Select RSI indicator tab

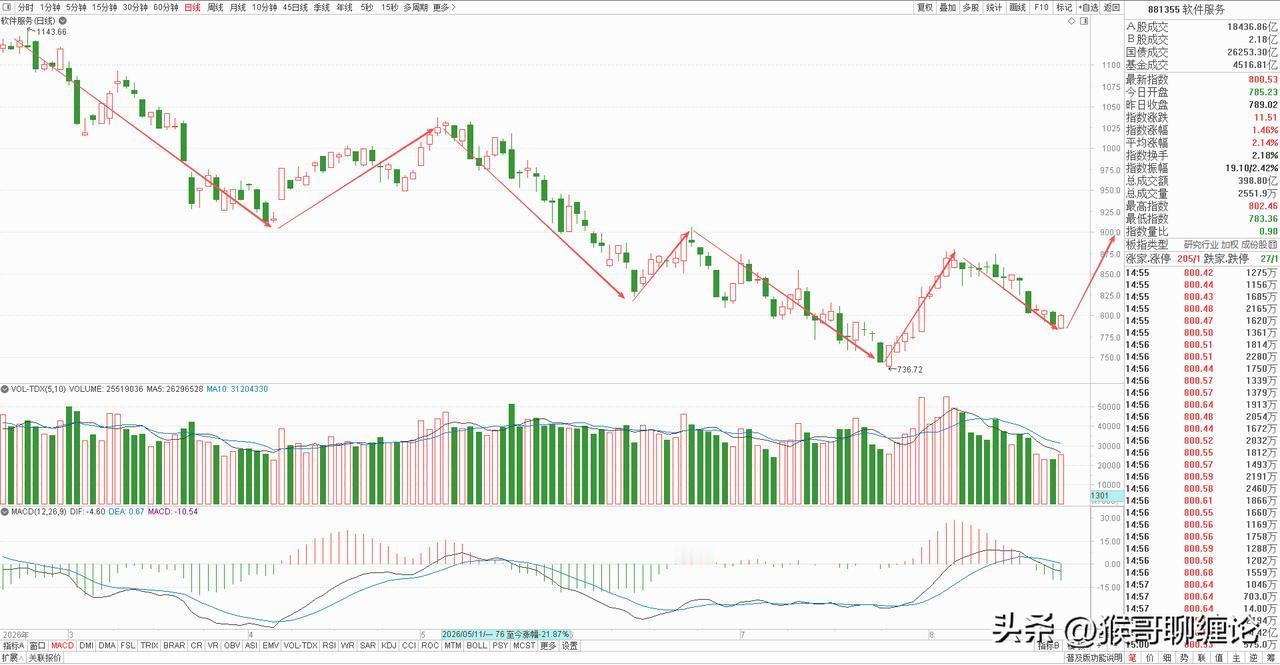point(329,646)
